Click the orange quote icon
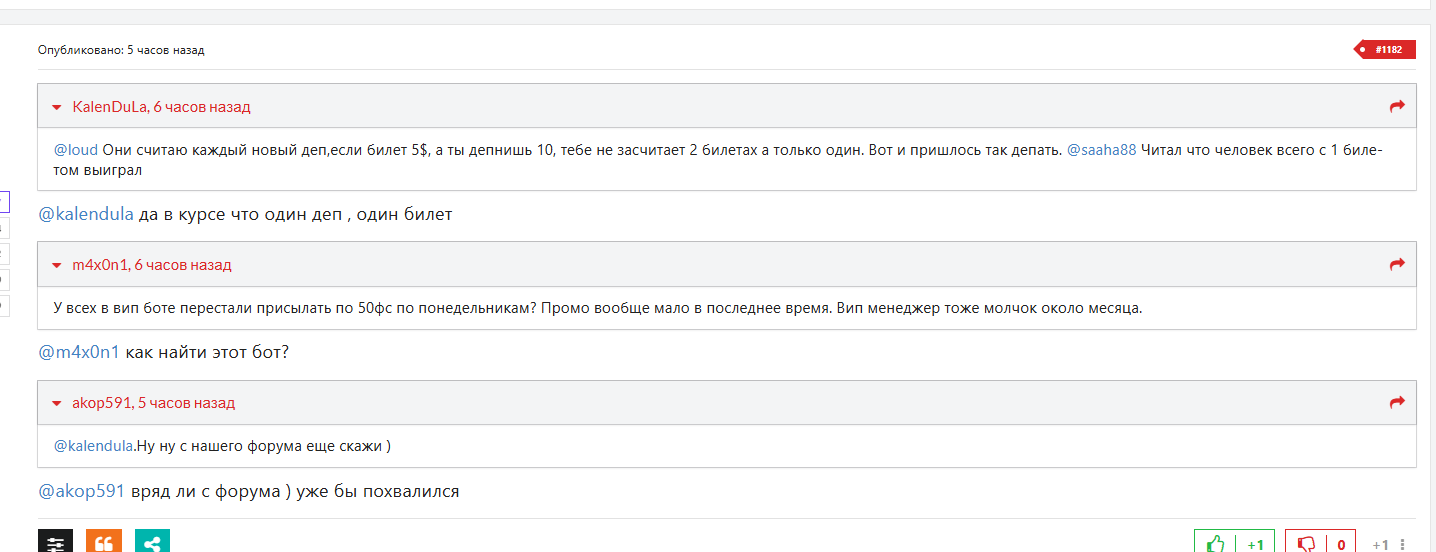 click(103, 543)
